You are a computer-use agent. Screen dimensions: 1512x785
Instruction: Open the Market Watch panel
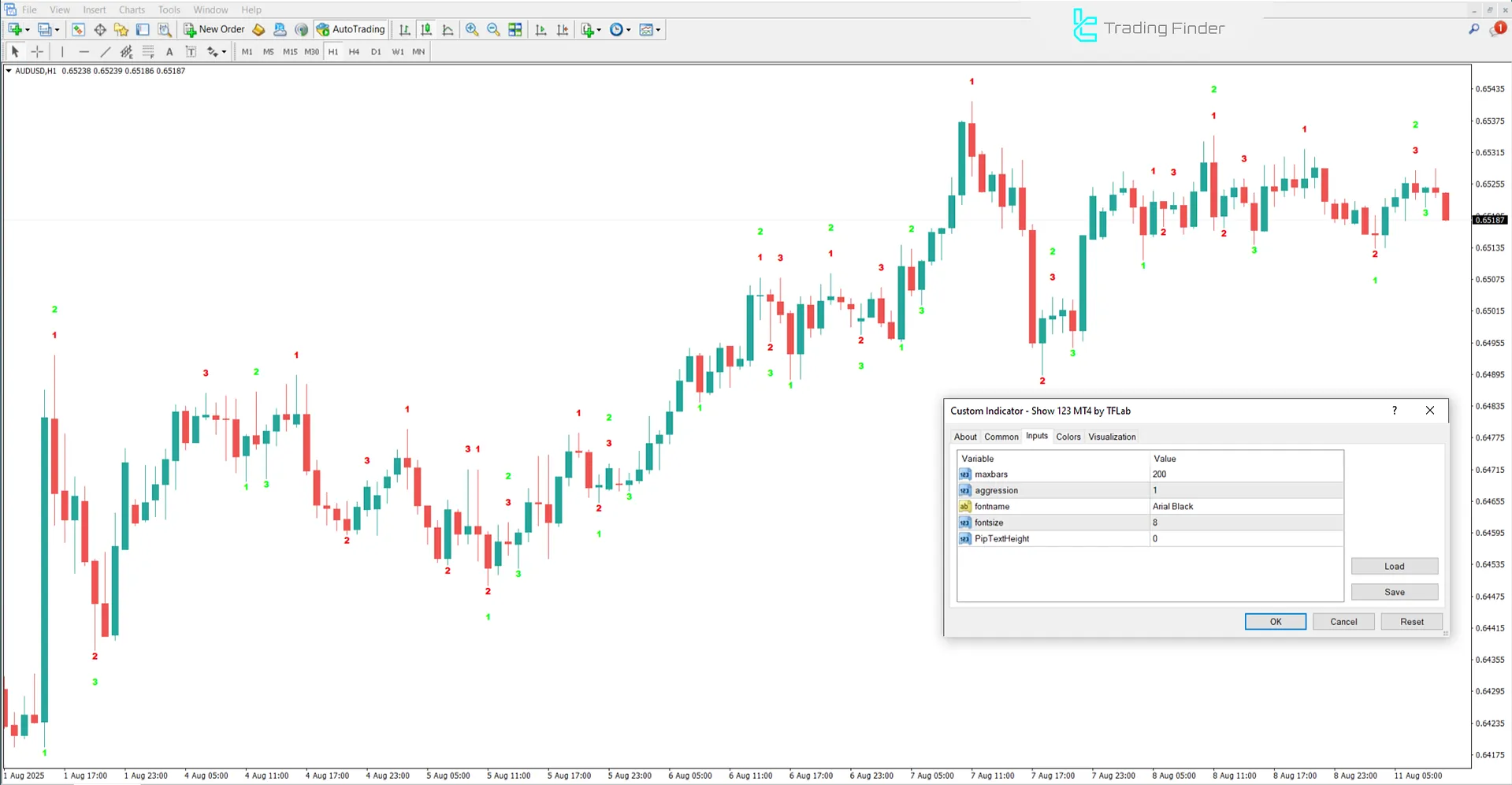coord(78,29)
